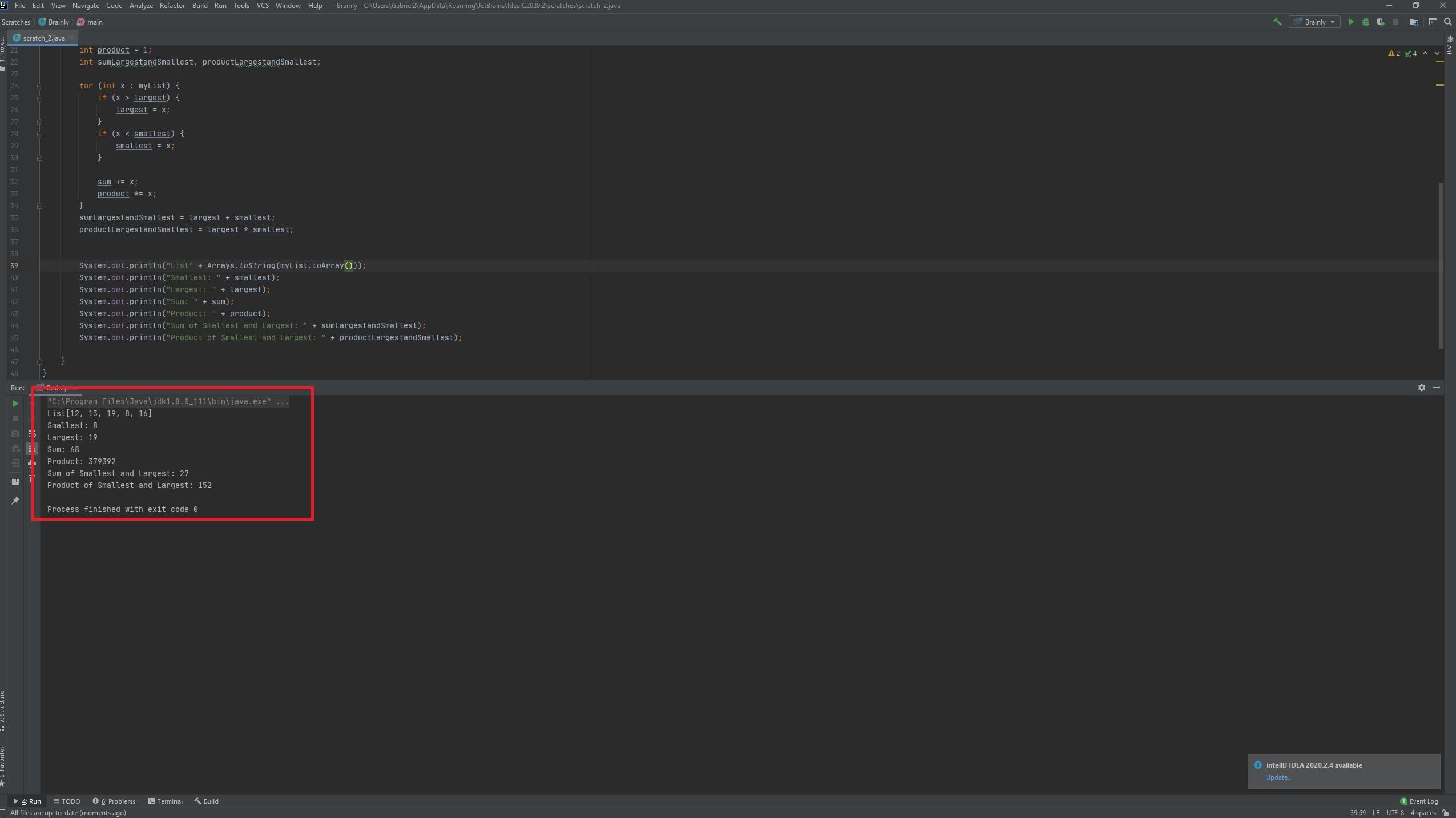Image resolution: width=1456 pixels, height=818 pixels.
Task: Start debugging with the green bug icon
Action: [1365, 22]
